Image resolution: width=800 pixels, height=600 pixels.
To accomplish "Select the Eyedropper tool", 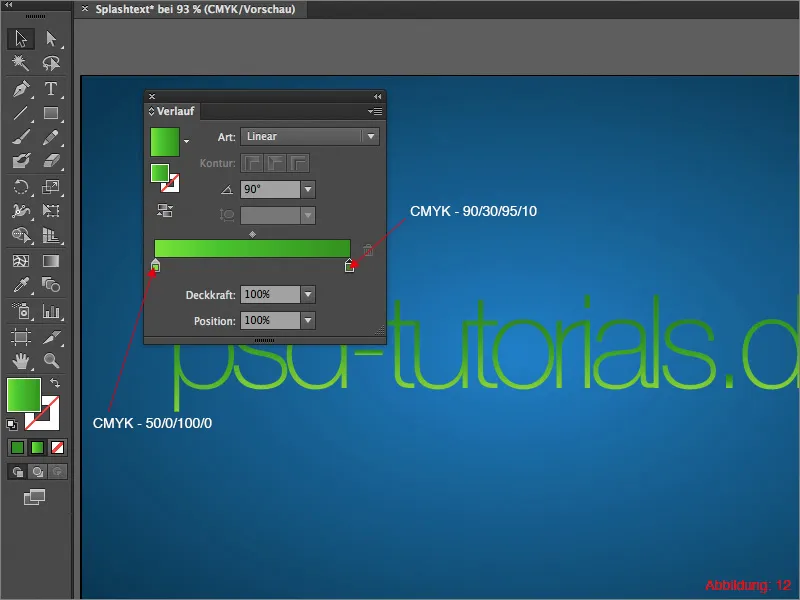I will click(x=21, y=285).
